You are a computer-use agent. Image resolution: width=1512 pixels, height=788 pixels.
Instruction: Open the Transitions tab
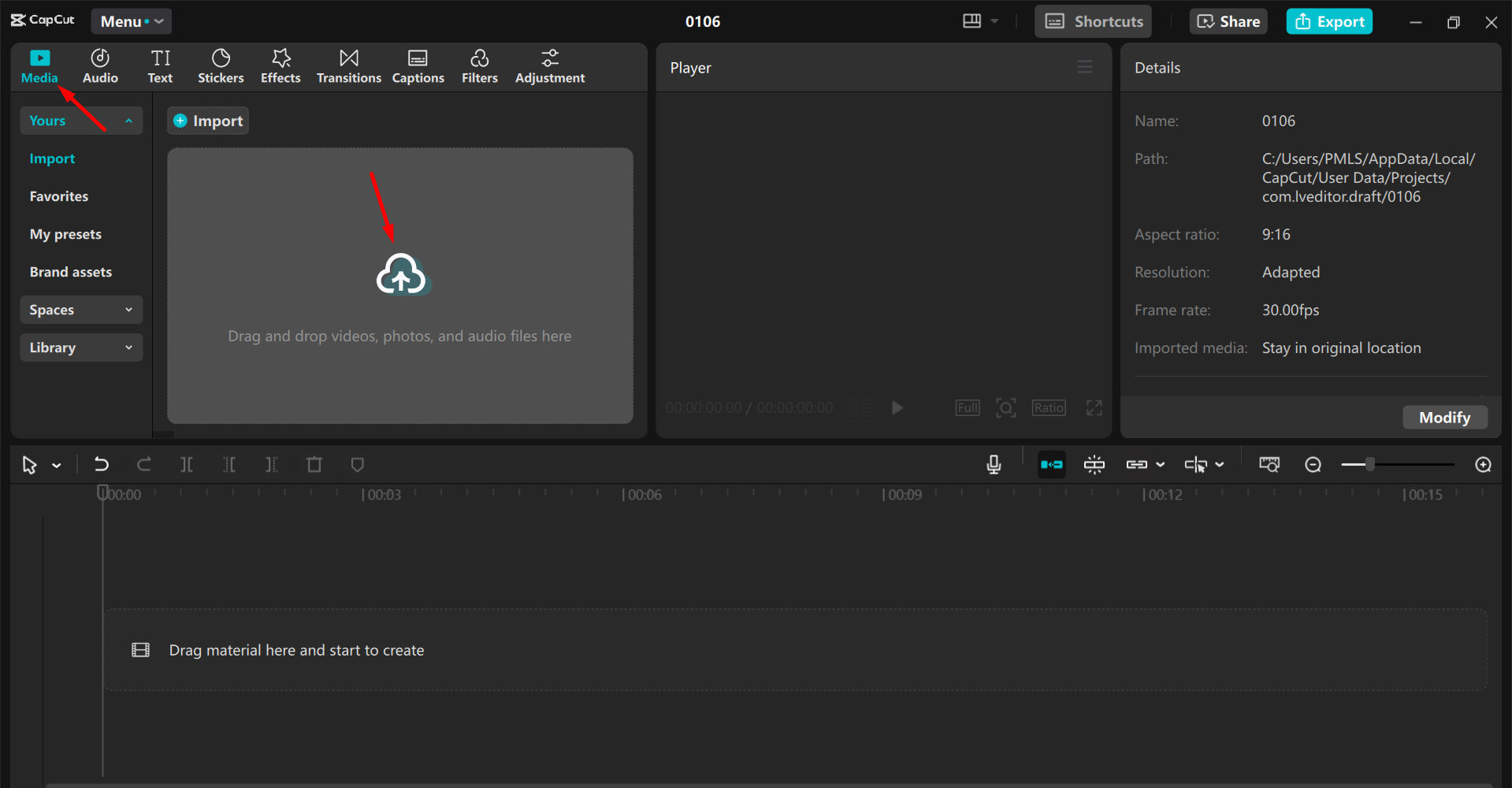tap(349, 67)
